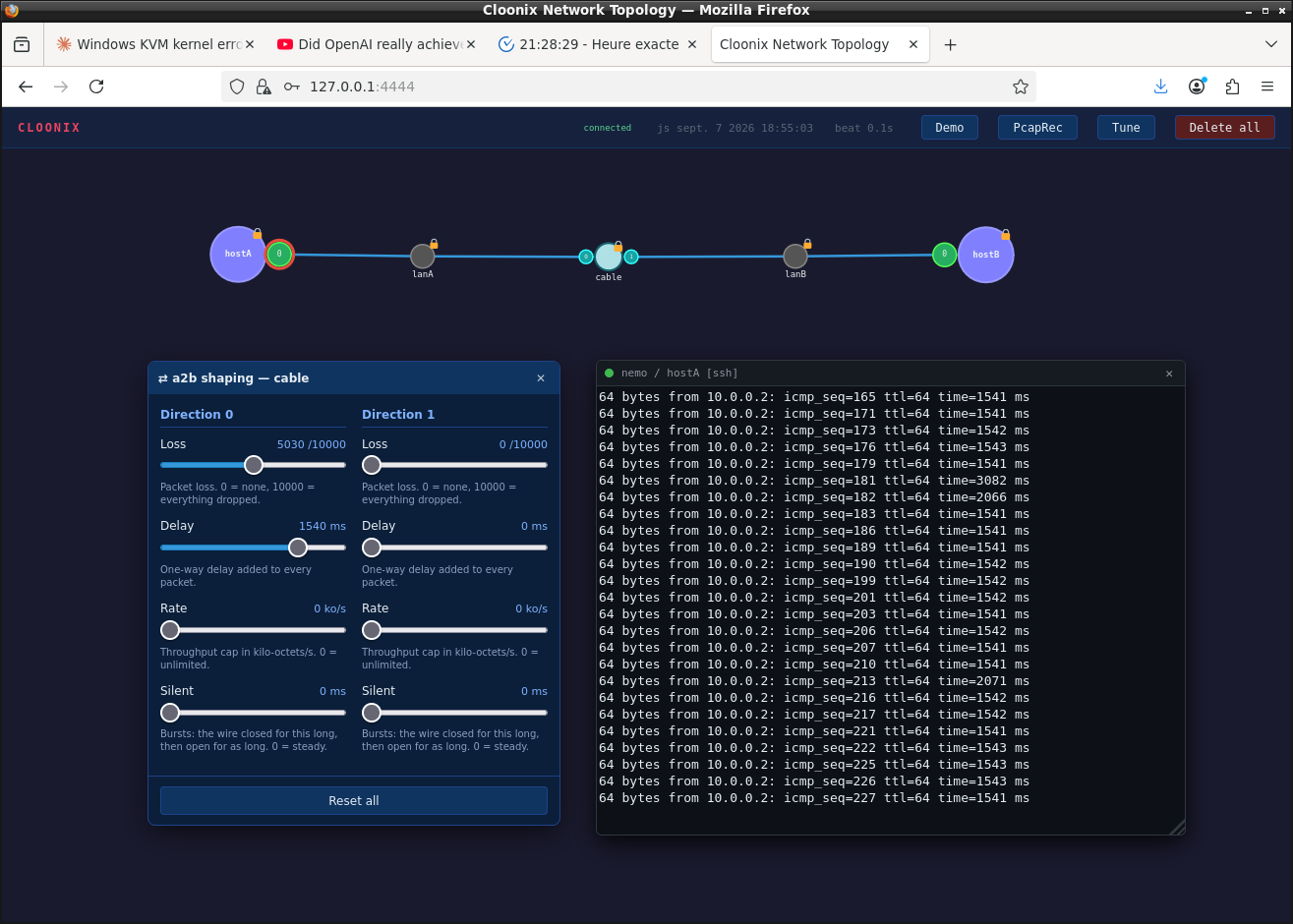
Task: Click the terminal resize grip corner
Action: click(1177, 827)
